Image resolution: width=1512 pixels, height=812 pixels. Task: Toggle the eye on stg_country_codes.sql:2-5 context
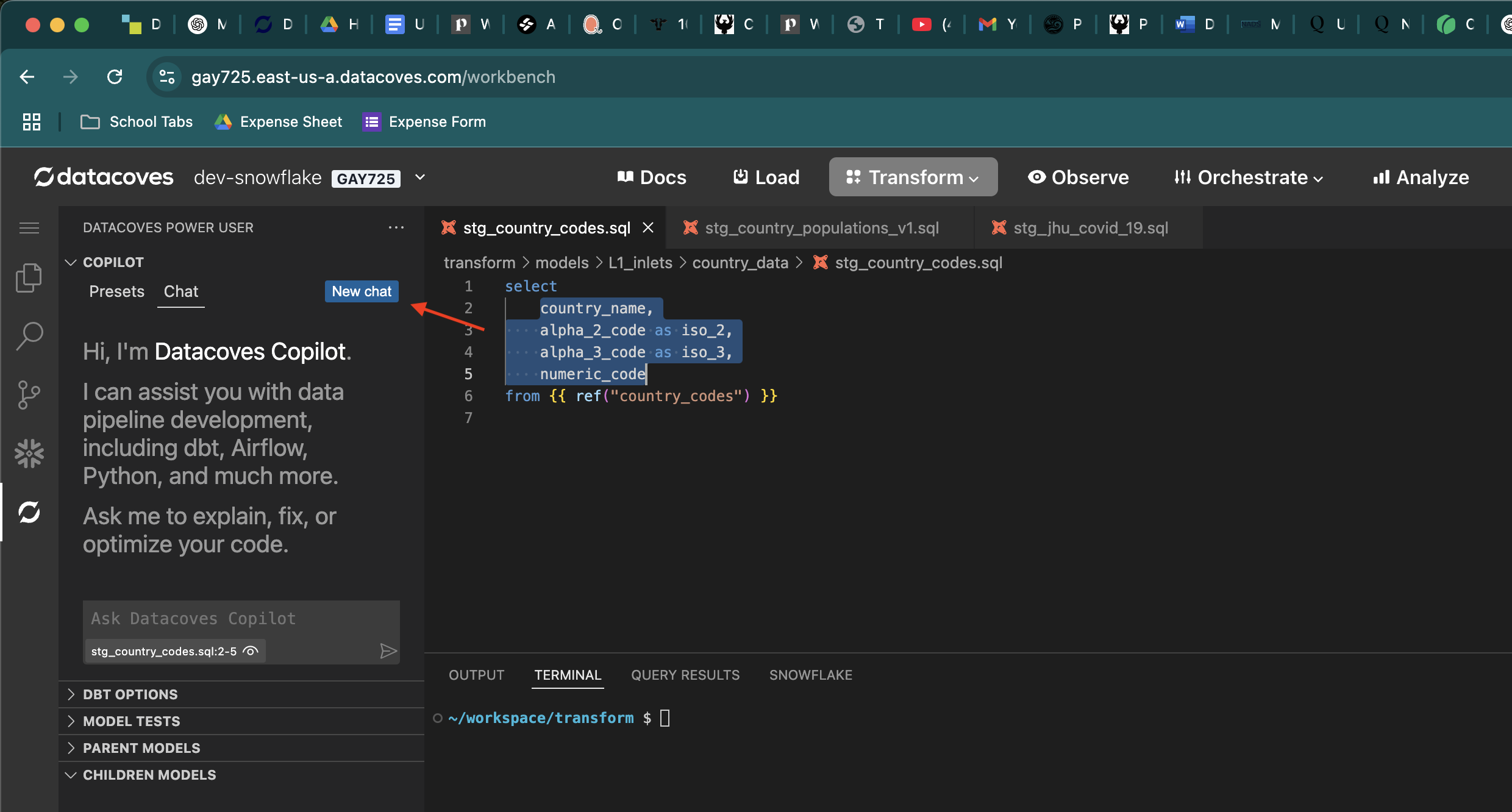[x=251, y=651]
